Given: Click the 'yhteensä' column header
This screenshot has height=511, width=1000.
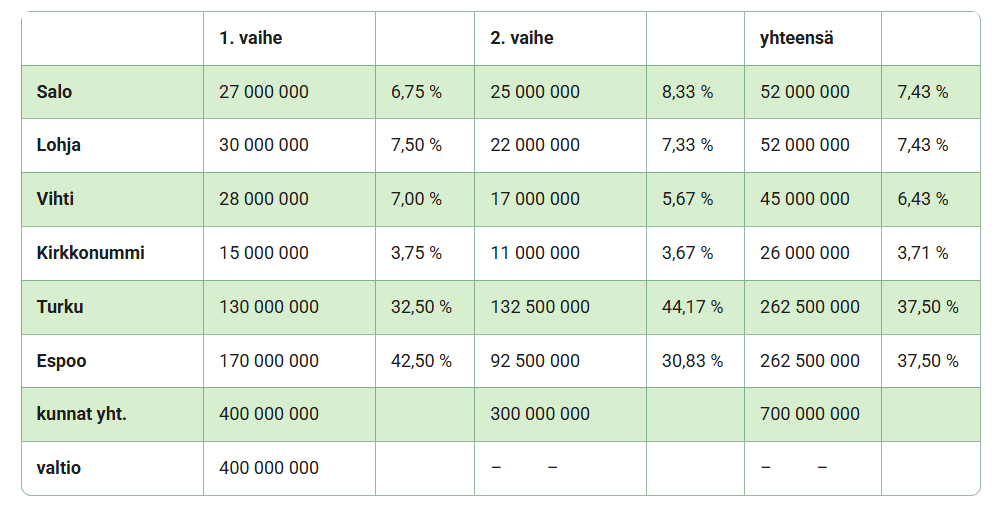Looking at the screenshot, I should (797, 38).
